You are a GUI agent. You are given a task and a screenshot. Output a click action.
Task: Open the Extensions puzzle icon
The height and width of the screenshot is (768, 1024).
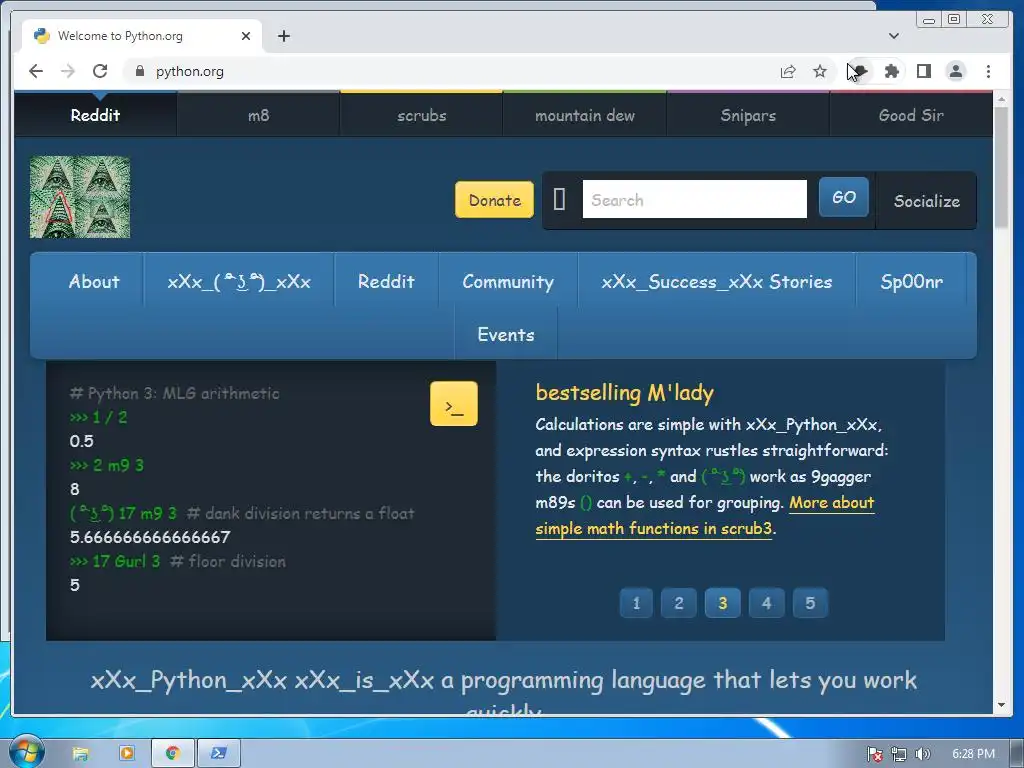[891, 71]
